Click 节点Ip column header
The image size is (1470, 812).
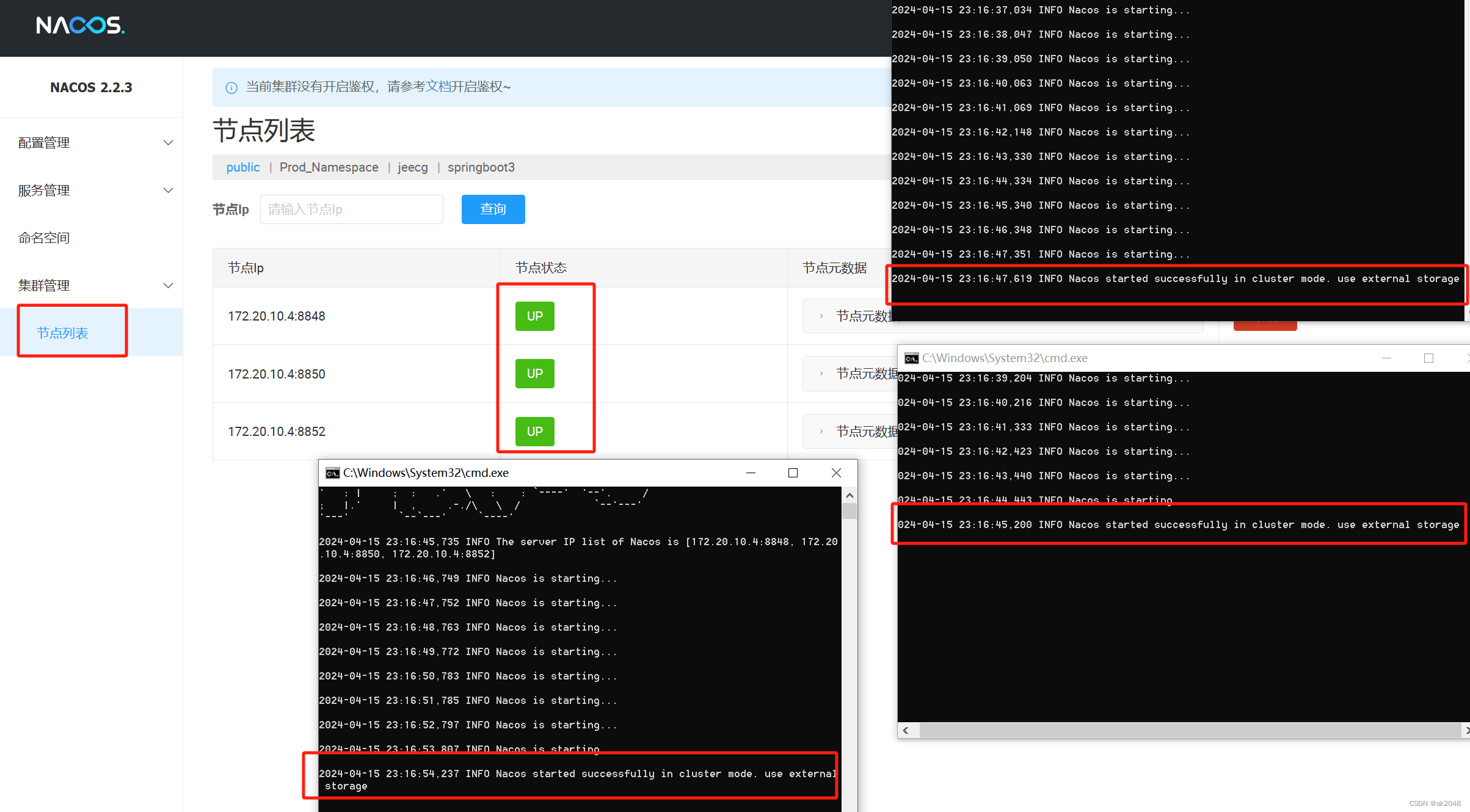(246, 268)
